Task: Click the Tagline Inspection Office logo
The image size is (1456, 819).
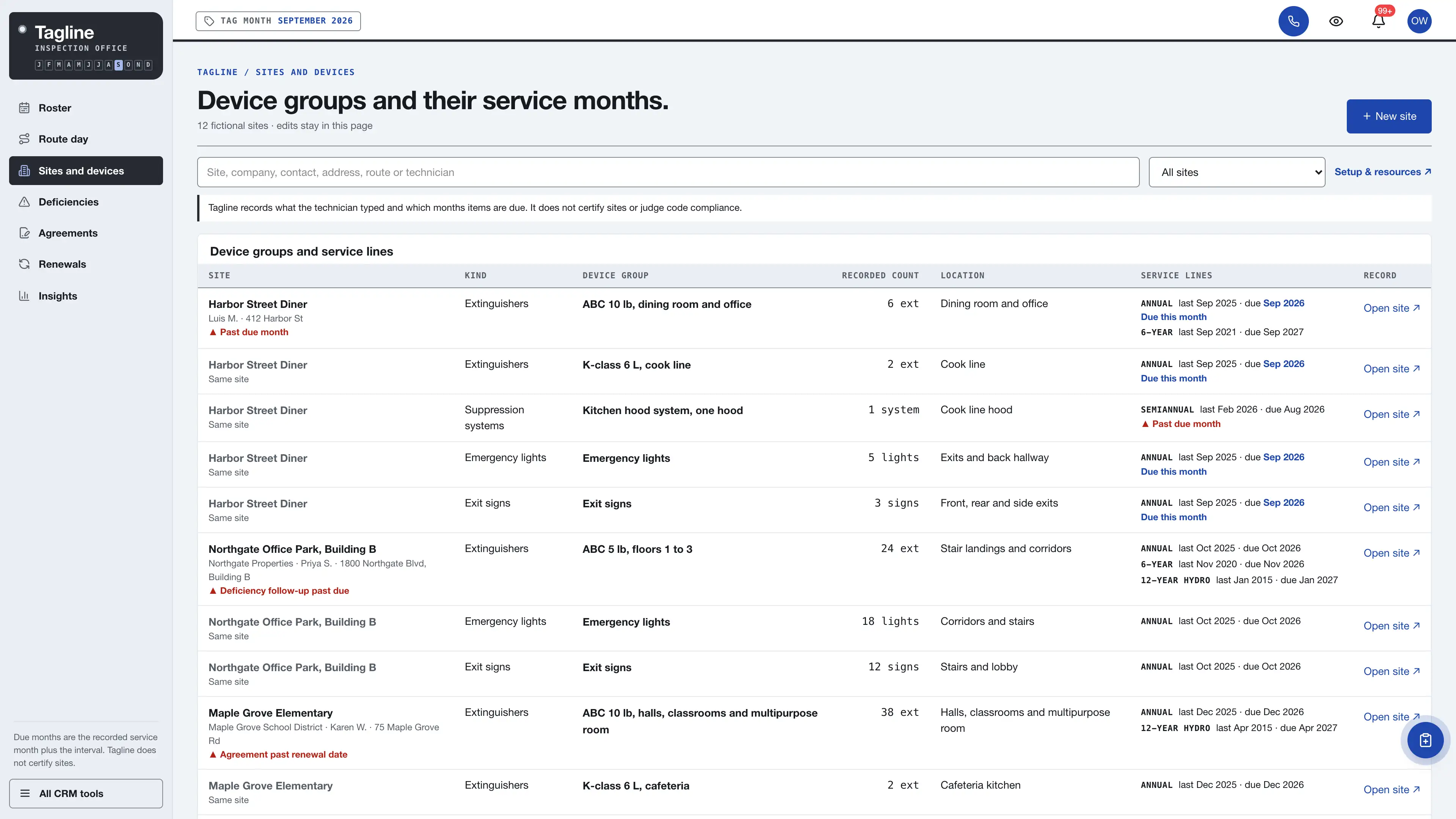Action: click(86, 46)
